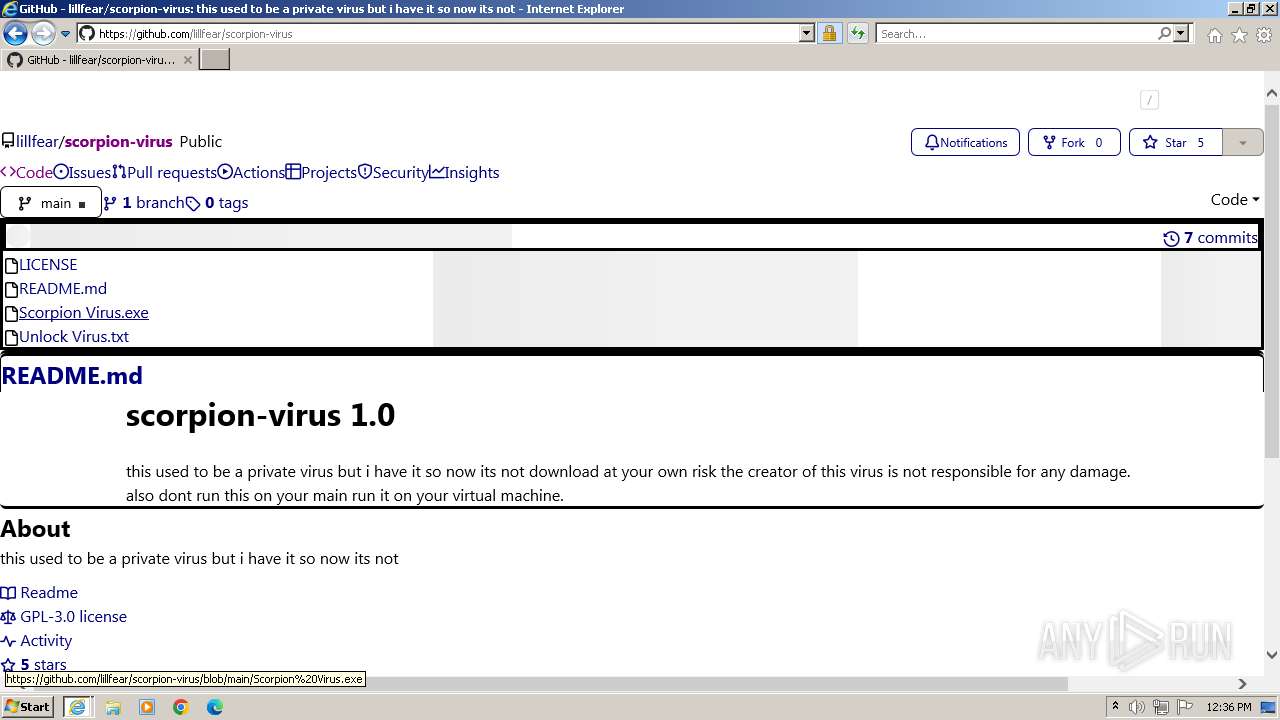Image resolution: width=1280 pixels, height=720 pixels.
Task: Click the network tray icon
Action: (x=1161, y=707)
